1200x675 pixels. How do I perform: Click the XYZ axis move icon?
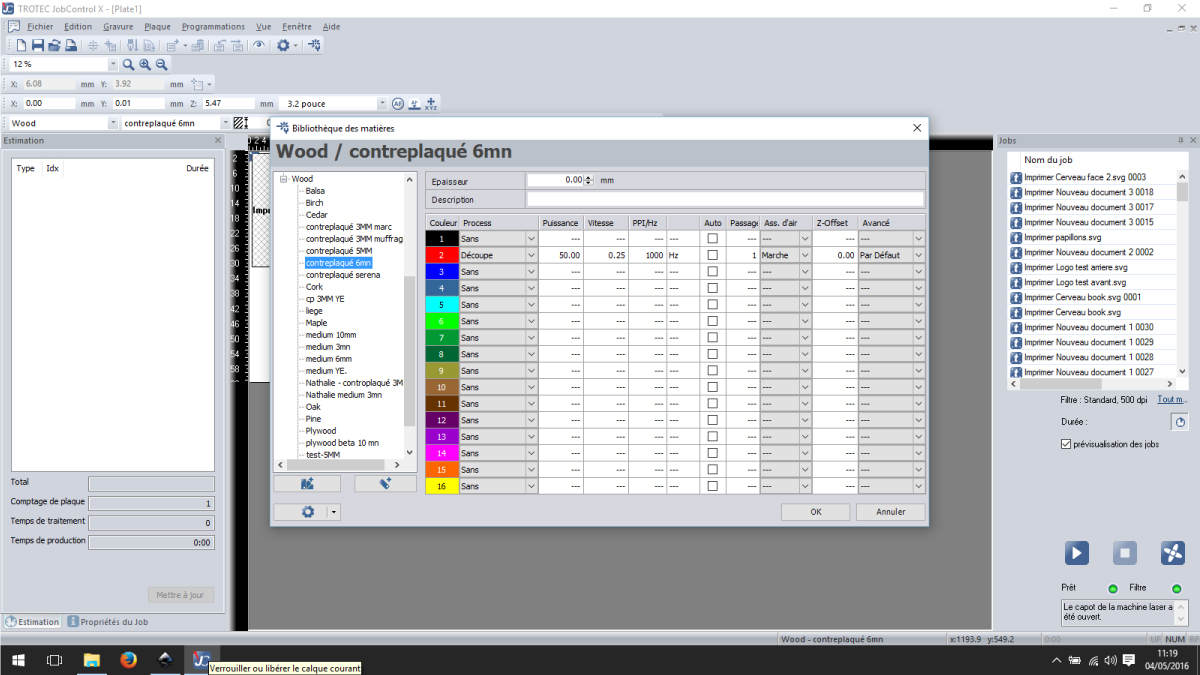(431, 103)
